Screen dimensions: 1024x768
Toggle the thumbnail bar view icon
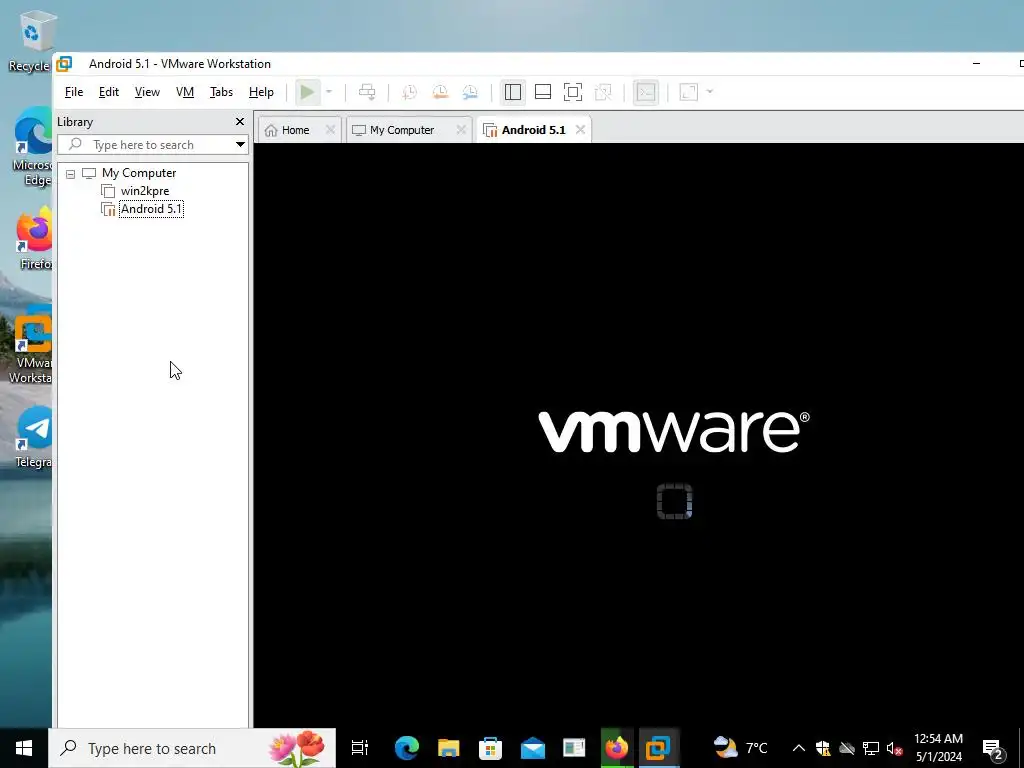[543, 92]
